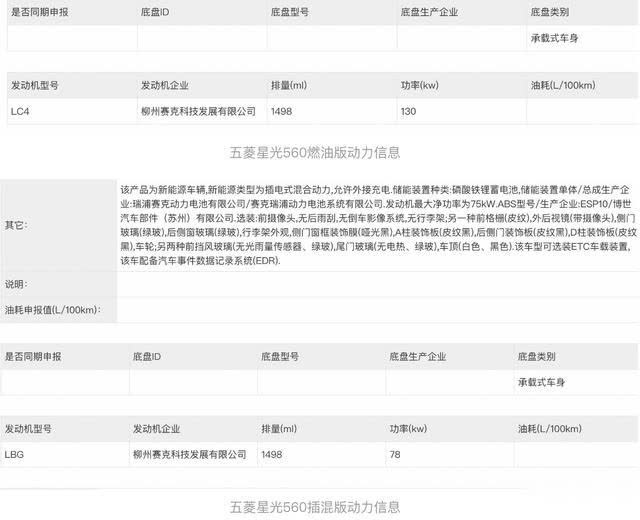This screenshot has height=520, width=640.
Task: Click the 发动机企业 header in LBG table
Action: (156, 429)
